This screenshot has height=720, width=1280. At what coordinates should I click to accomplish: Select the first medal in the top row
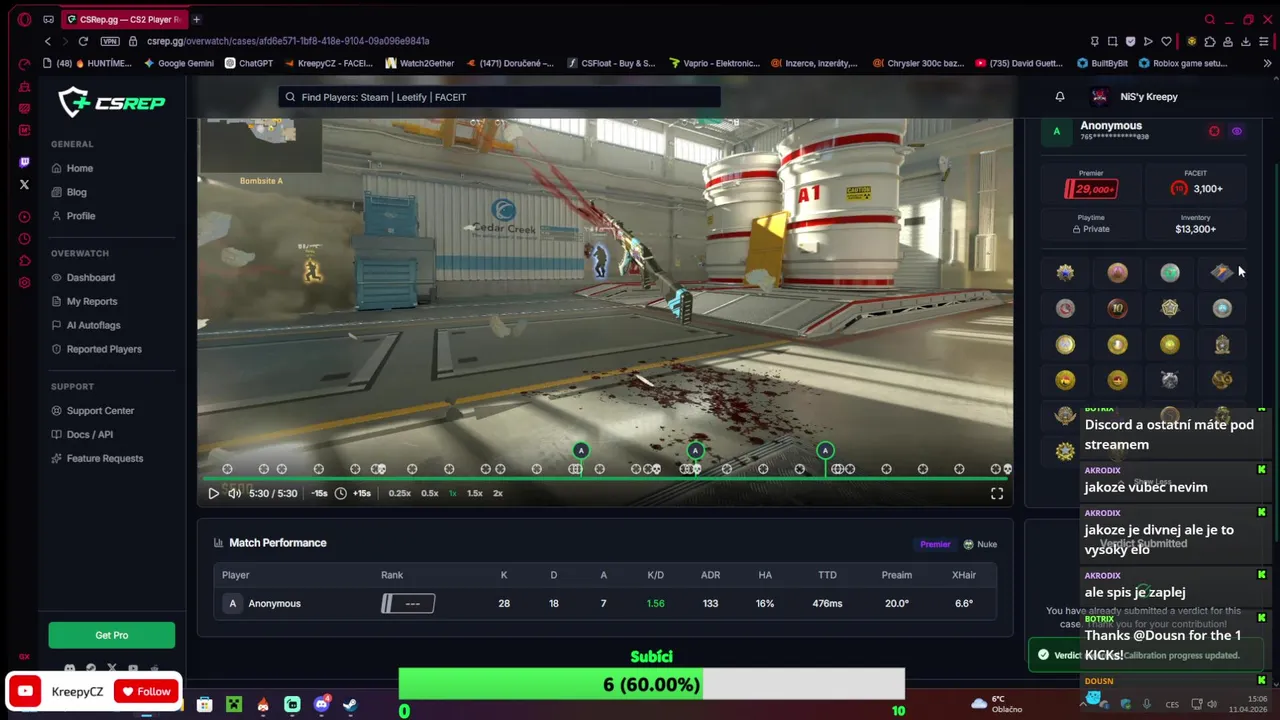(x=1065, y=272)
